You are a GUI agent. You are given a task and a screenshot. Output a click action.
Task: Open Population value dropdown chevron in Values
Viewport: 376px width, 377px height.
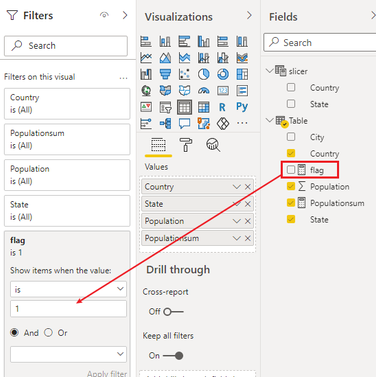click(237, 221)
